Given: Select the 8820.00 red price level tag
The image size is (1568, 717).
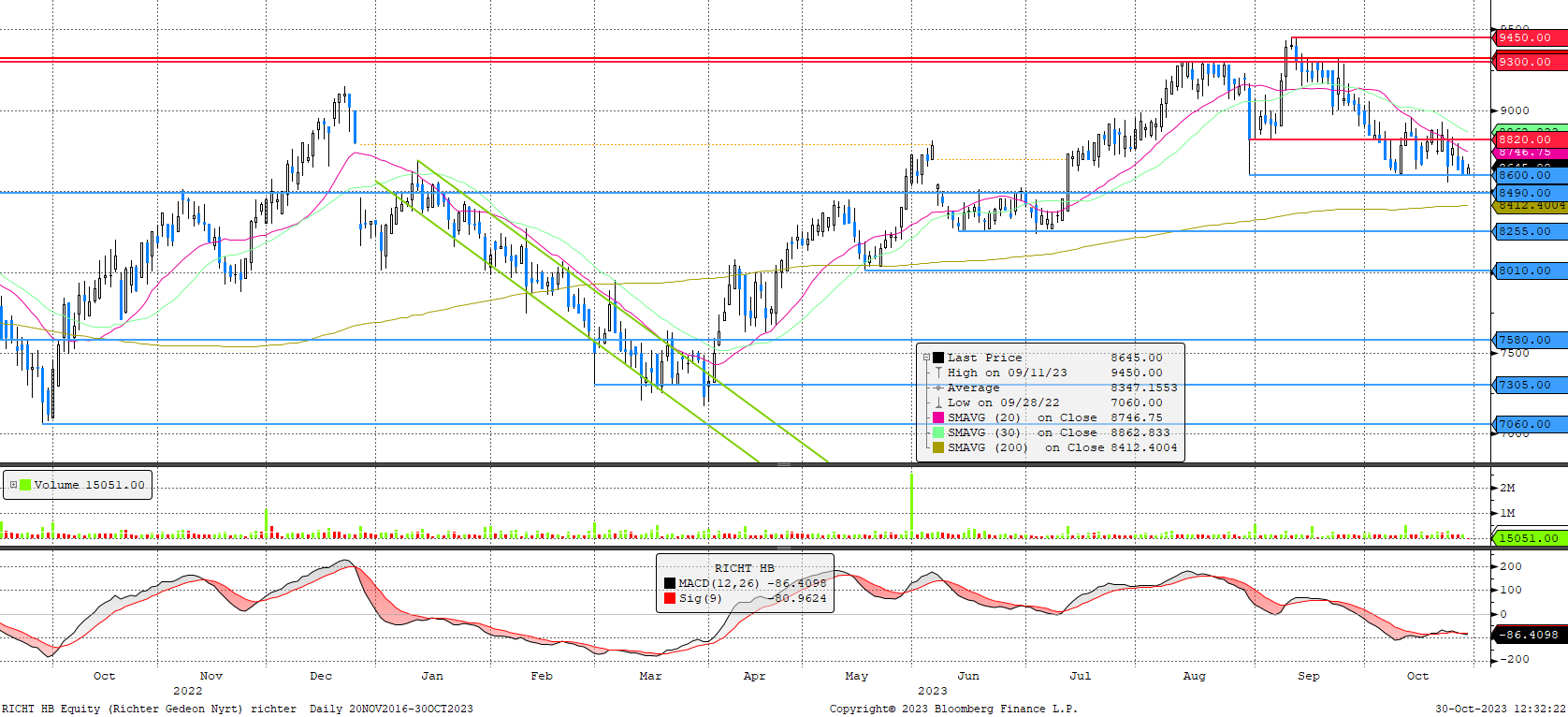Looking at the screenshot, I should click(x=1529, y=139).
